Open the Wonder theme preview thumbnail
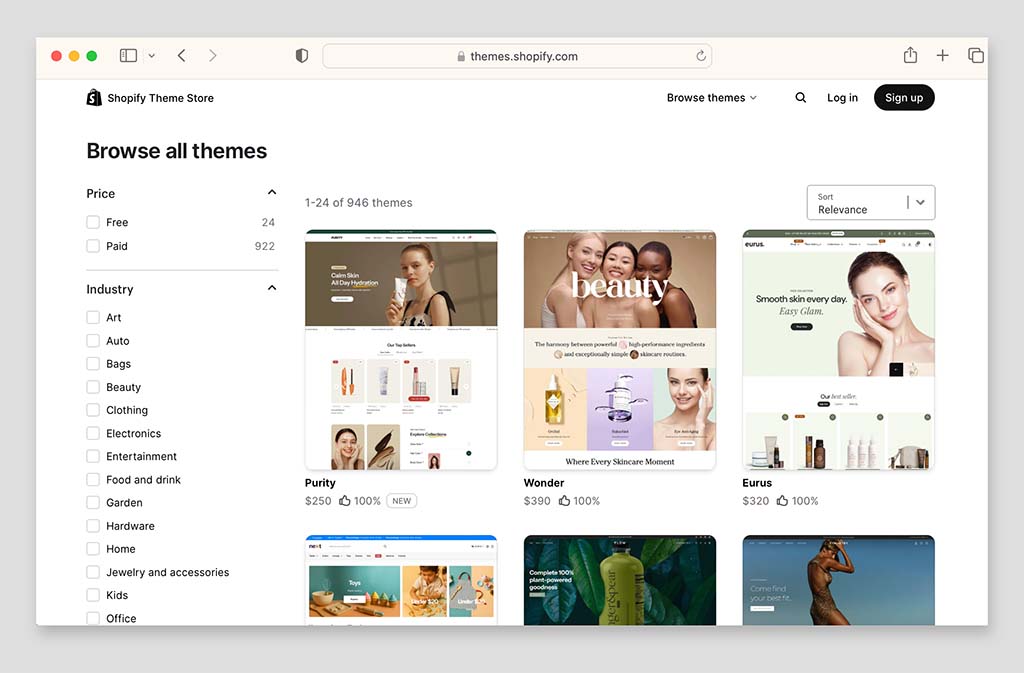The height and width of the screenshot is (673, 1024). pyautogui.click(x=619, y=349)
